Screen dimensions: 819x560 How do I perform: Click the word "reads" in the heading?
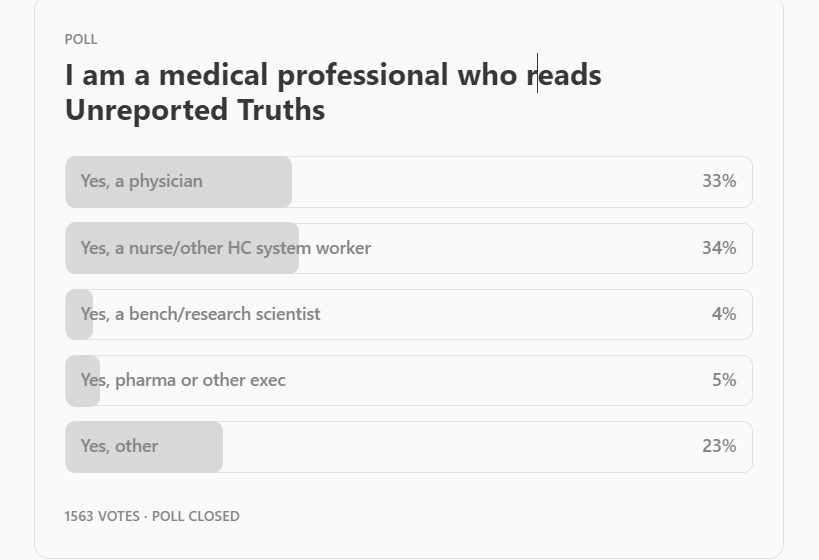click(x=564, y=75)
